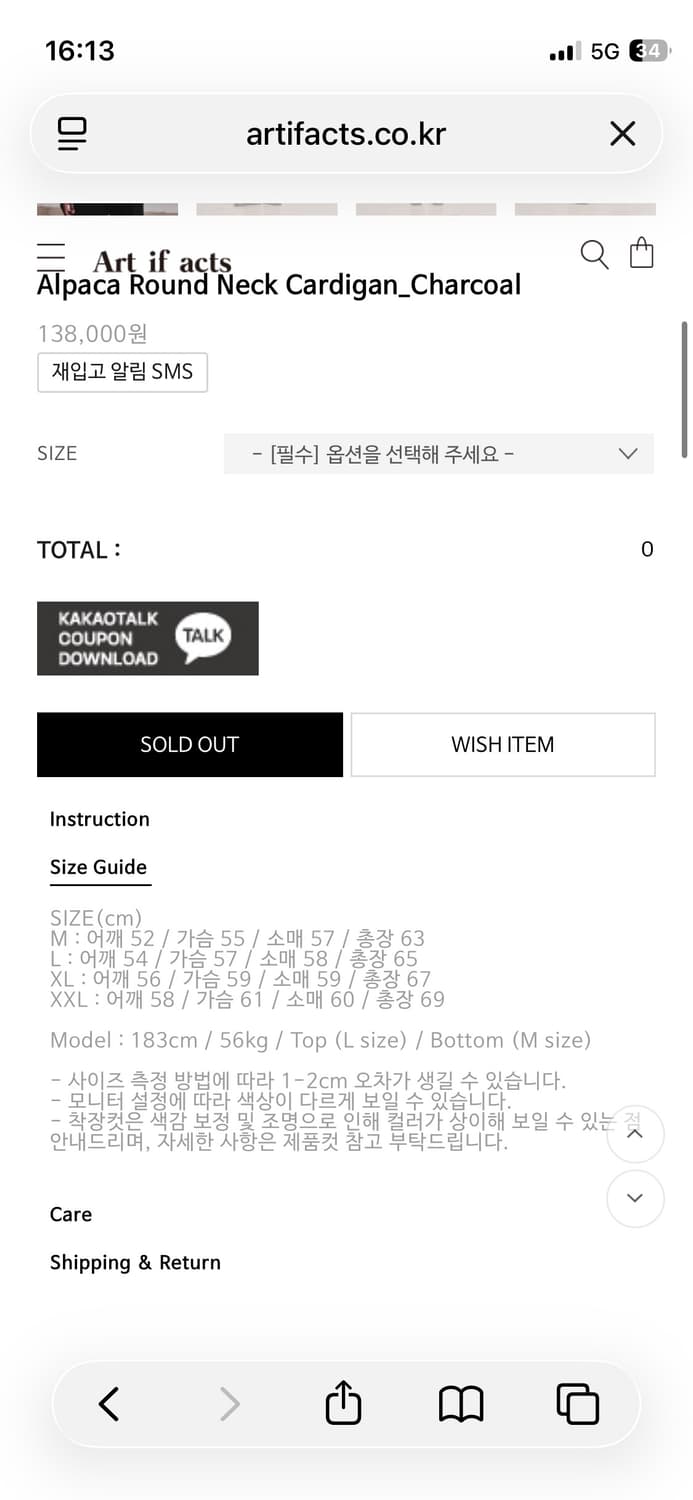The image size is (693, 1500).
Task: Open the shopping bag cart
Action: 642,253
